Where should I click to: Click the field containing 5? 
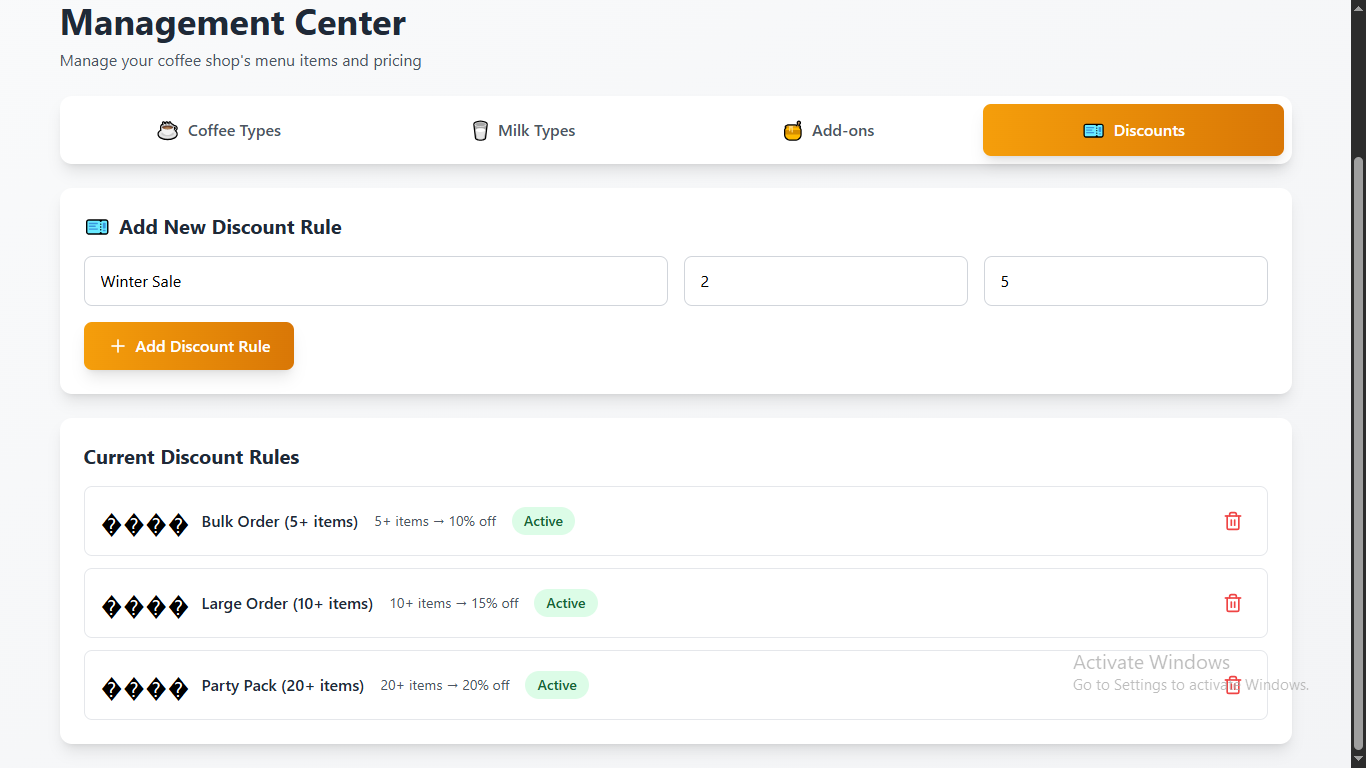point(1126,281)
